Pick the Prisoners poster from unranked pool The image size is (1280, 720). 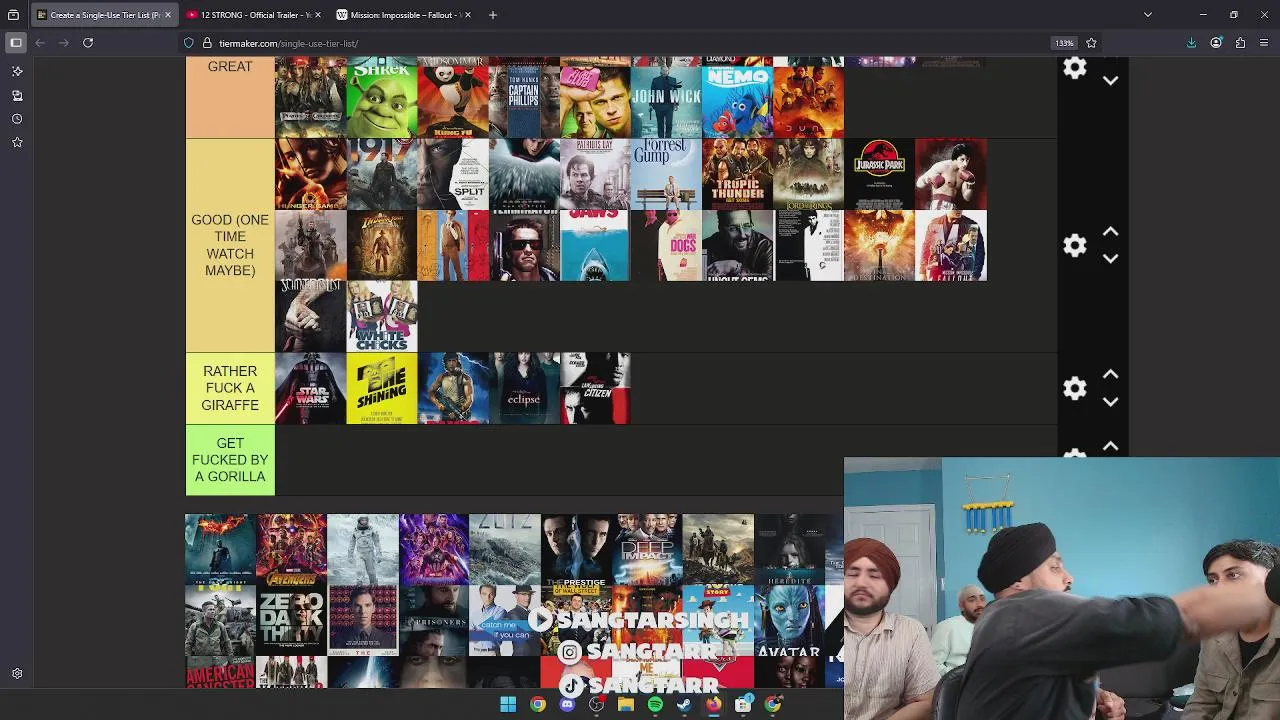point(434,621)
